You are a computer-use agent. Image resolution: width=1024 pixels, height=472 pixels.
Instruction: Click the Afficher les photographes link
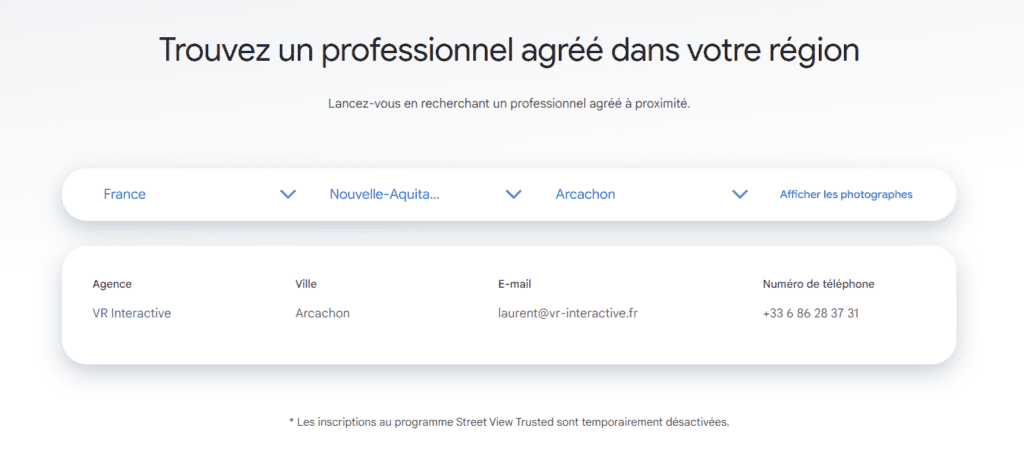tap(846, 195)
